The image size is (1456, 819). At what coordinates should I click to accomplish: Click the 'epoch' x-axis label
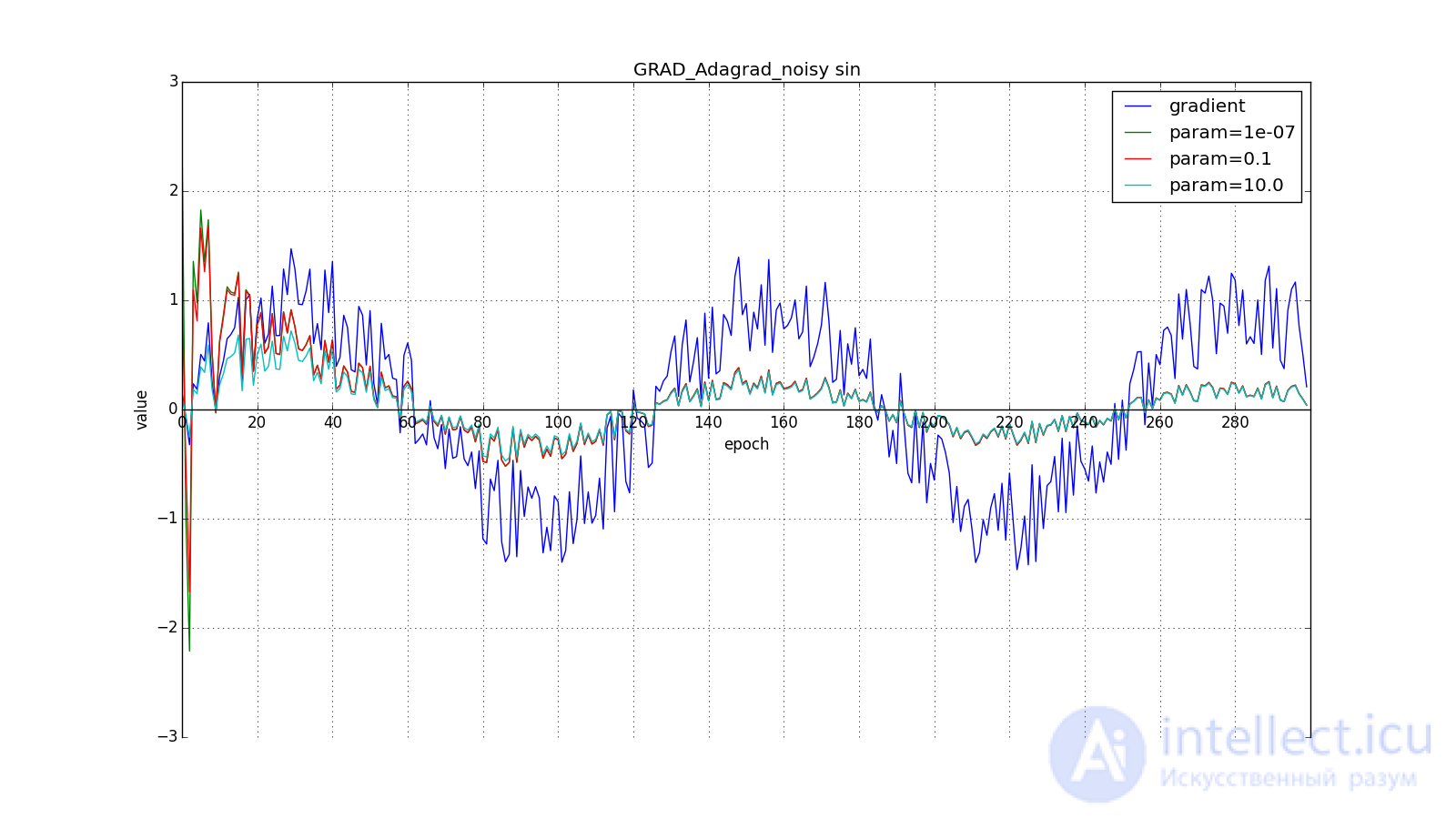[746, 445]
